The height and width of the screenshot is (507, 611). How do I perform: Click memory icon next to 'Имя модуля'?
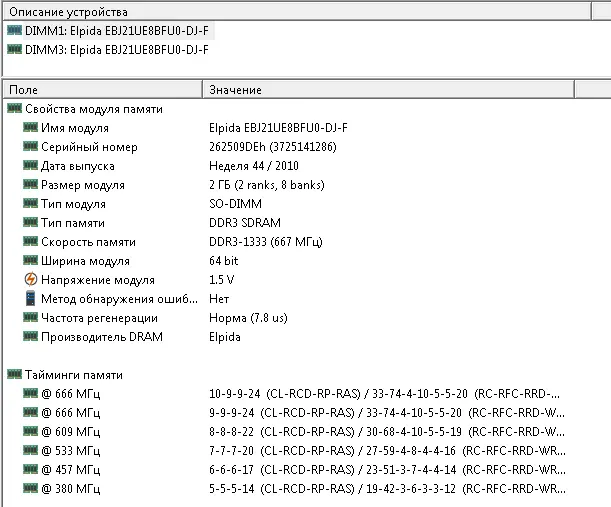point(30,127)
